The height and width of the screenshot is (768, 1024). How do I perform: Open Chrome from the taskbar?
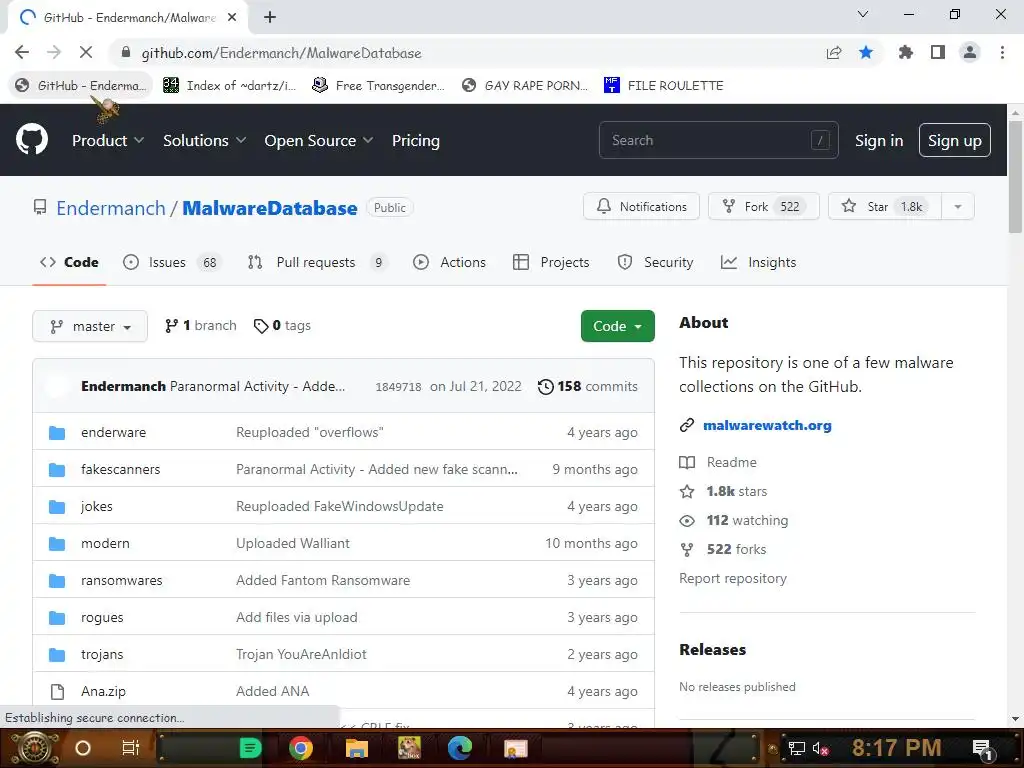point(301,748)
